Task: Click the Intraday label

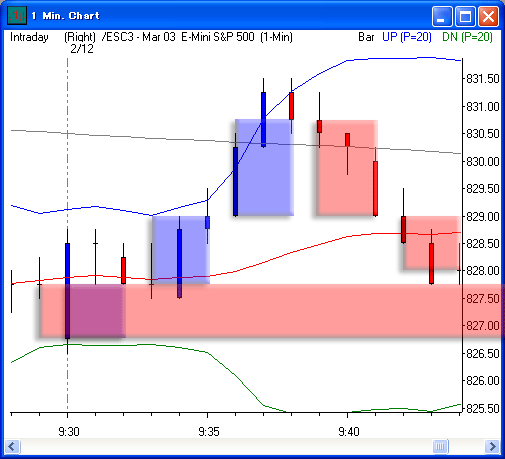Action: tap(29, 37)
